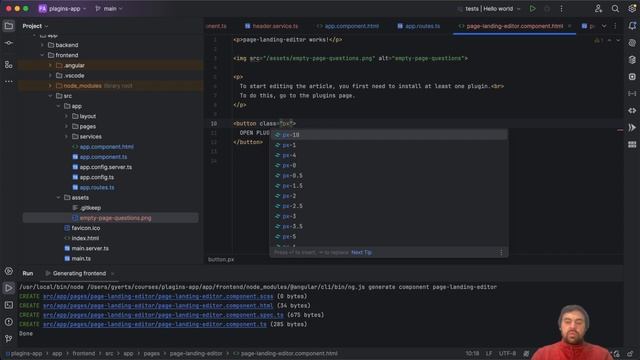Open the code-with-me user icon

point(598,9)
